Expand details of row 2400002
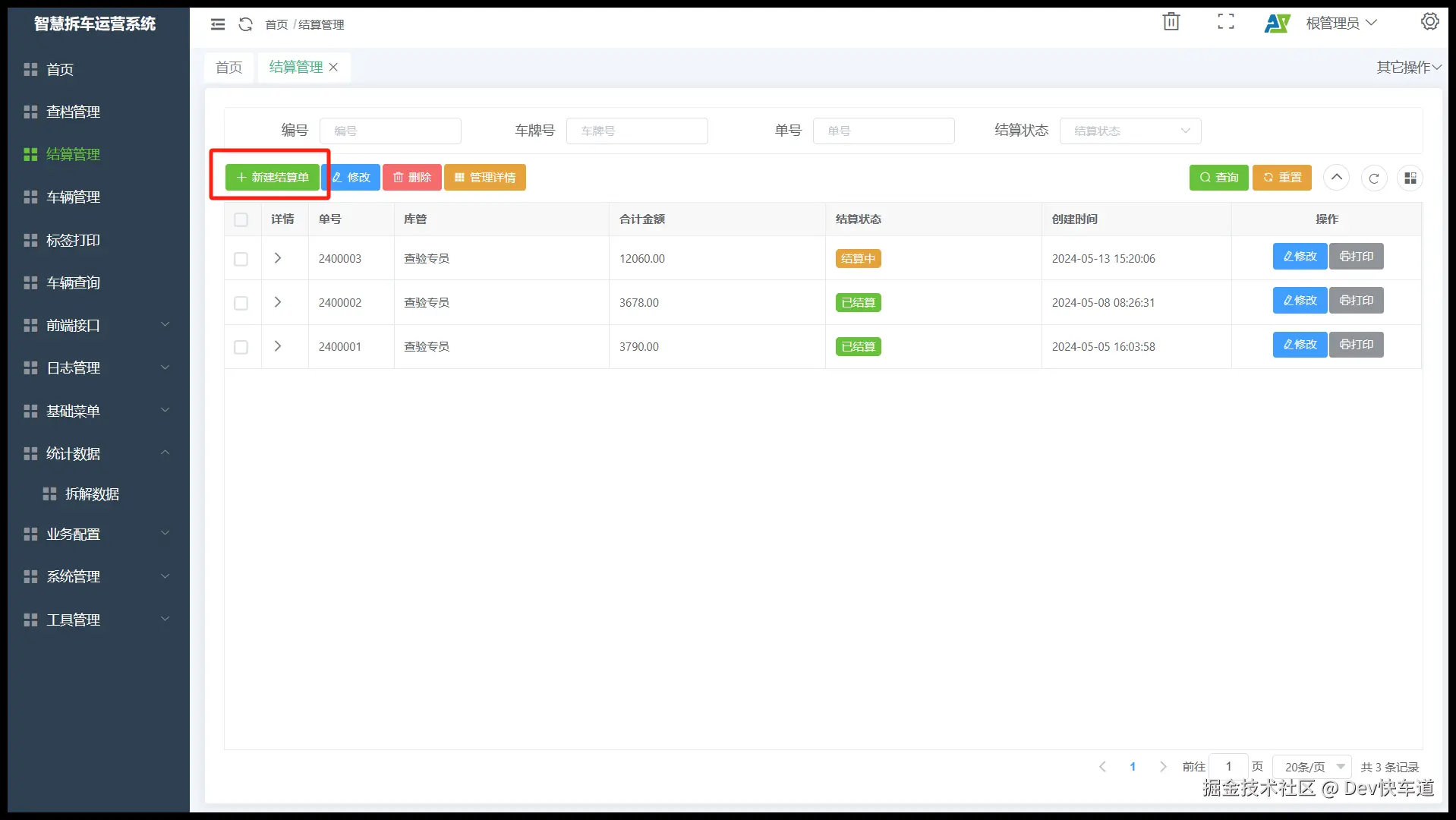Screen dimensions: 1456x820 coord(278,302)
